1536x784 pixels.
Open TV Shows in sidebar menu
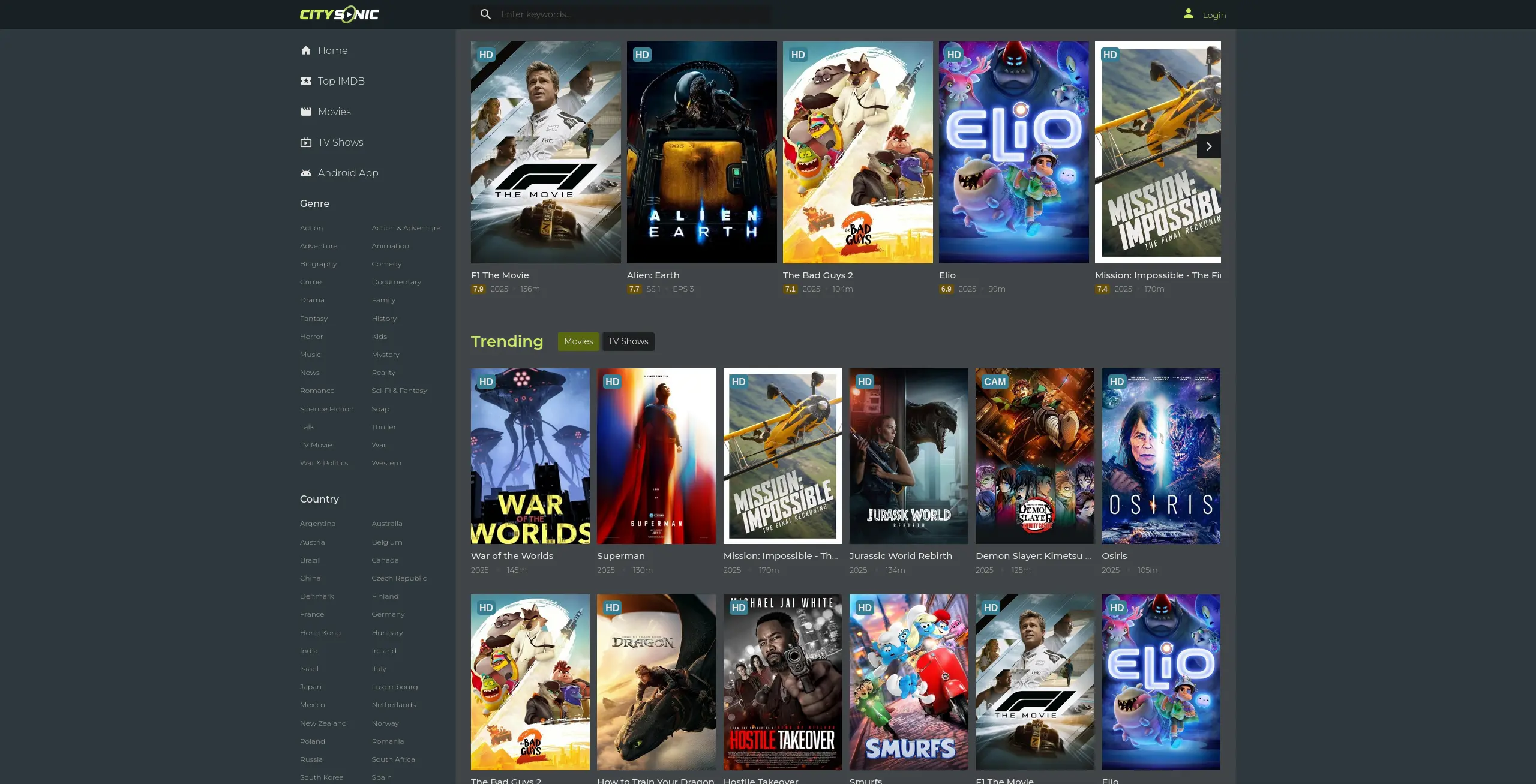point(340,142)
